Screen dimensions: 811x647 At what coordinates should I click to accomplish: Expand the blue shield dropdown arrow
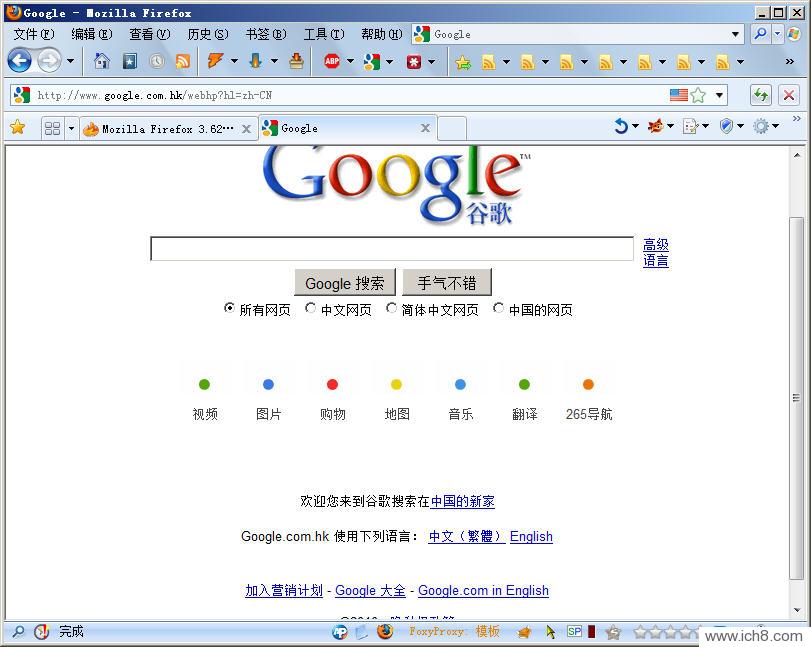click(x=741, y=126)
